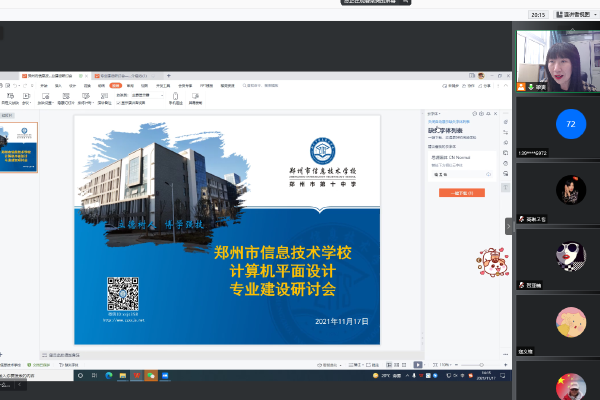This screenshot has width=600, height=400.
Task: Switch to slide sorter view icon
Action: (396, 365)
